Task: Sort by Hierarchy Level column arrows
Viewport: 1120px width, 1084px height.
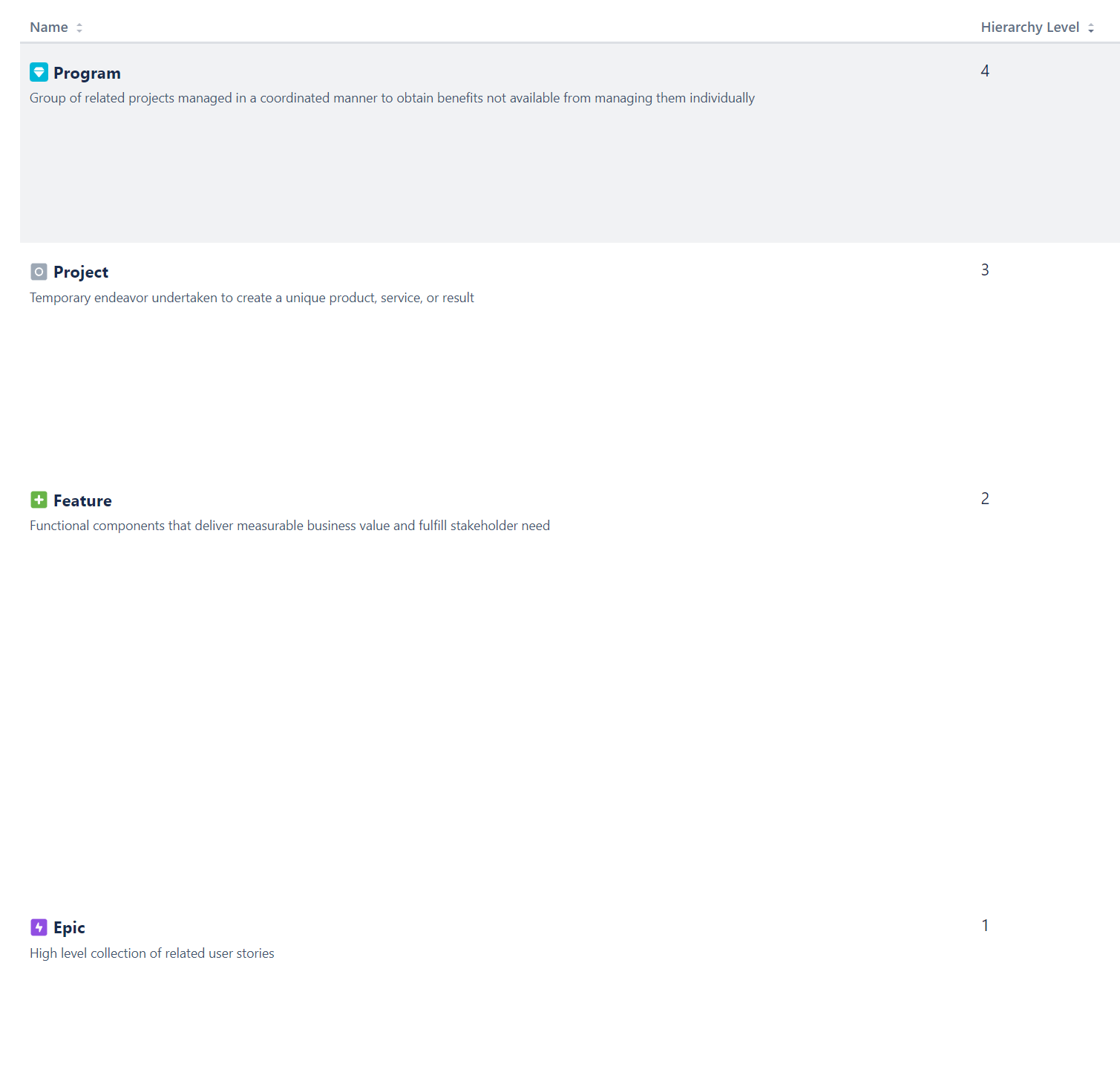Action: [1091, 28]
